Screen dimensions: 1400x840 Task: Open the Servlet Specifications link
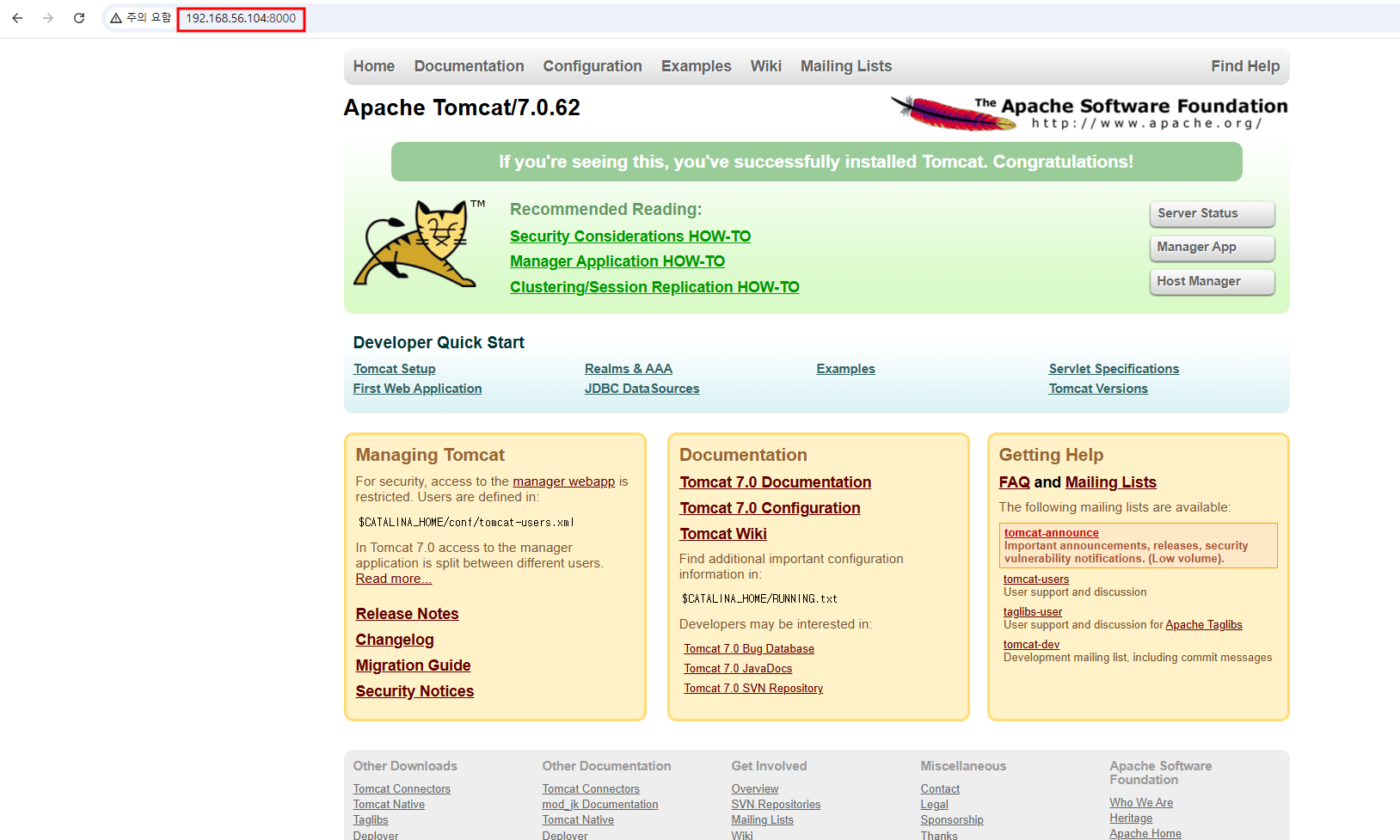coord(1114,369)
